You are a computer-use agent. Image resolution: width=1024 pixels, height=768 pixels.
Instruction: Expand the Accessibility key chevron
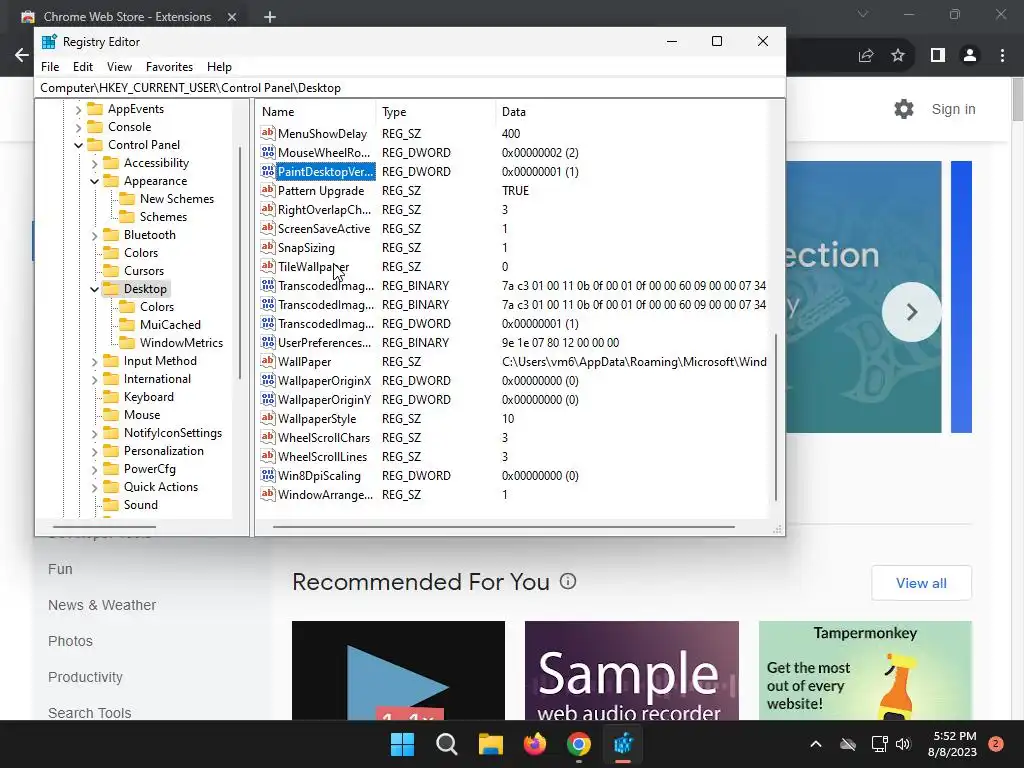(x=95, y=163)
